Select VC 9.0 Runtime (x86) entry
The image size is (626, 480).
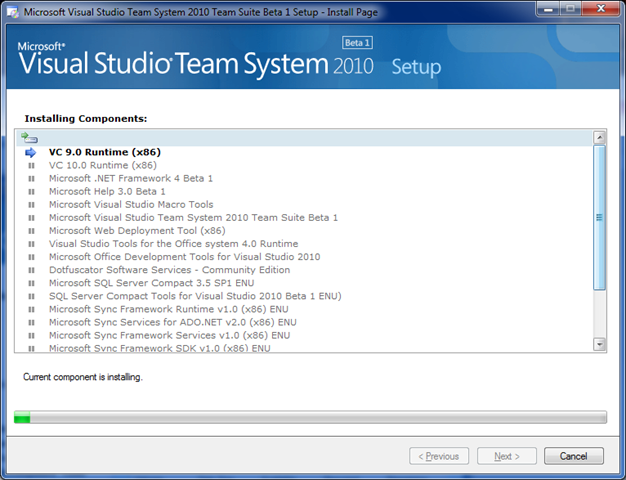point(105,152)
